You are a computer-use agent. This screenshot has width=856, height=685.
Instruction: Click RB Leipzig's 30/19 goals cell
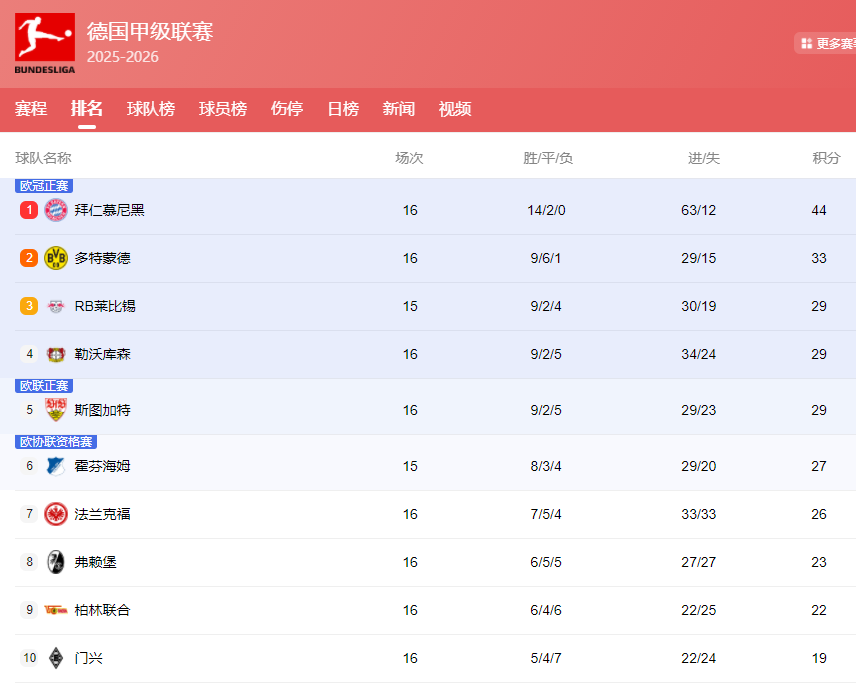(698, 306)
